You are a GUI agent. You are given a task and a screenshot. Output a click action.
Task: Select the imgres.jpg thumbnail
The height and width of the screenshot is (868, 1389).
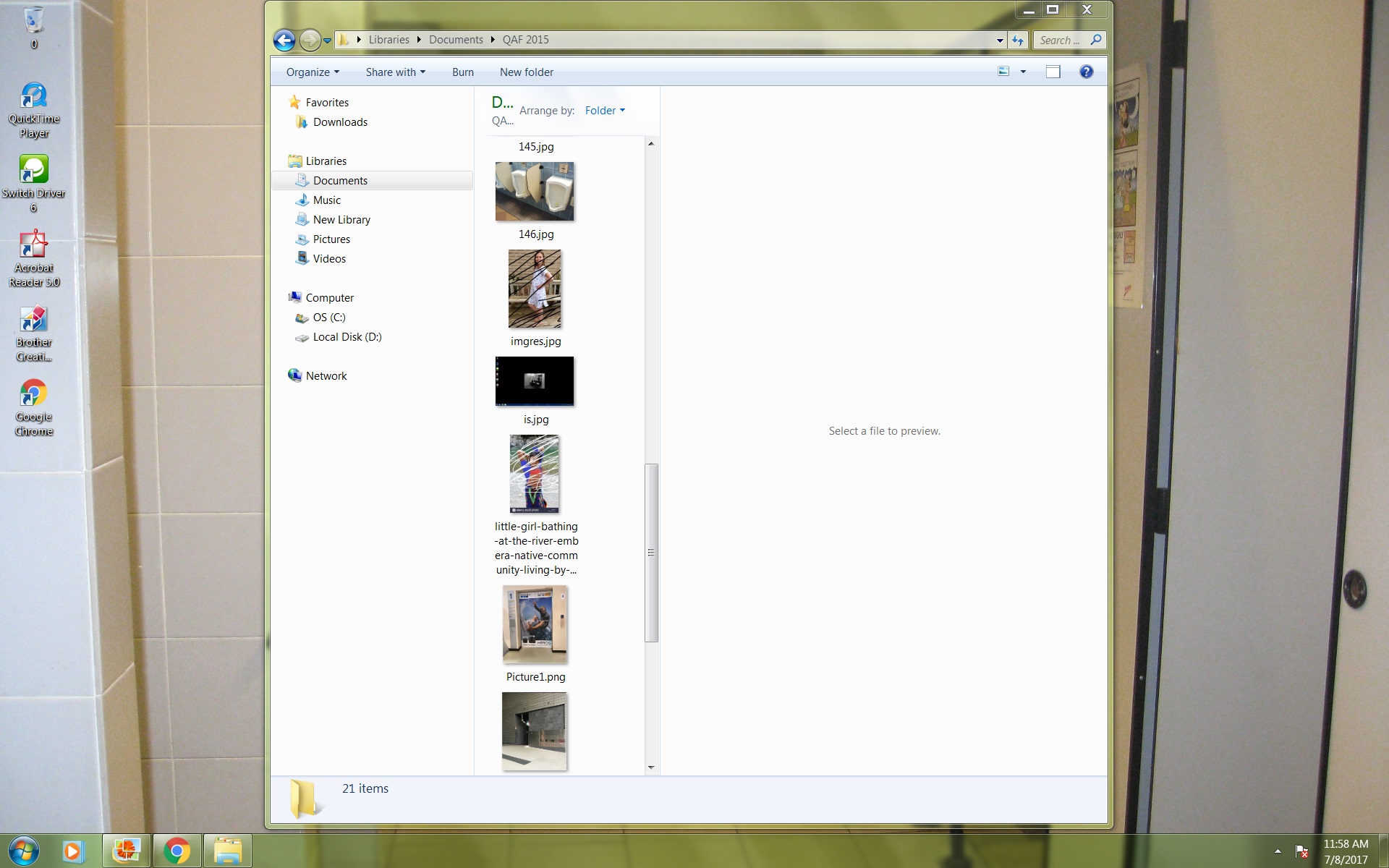(x=535, y=289)
